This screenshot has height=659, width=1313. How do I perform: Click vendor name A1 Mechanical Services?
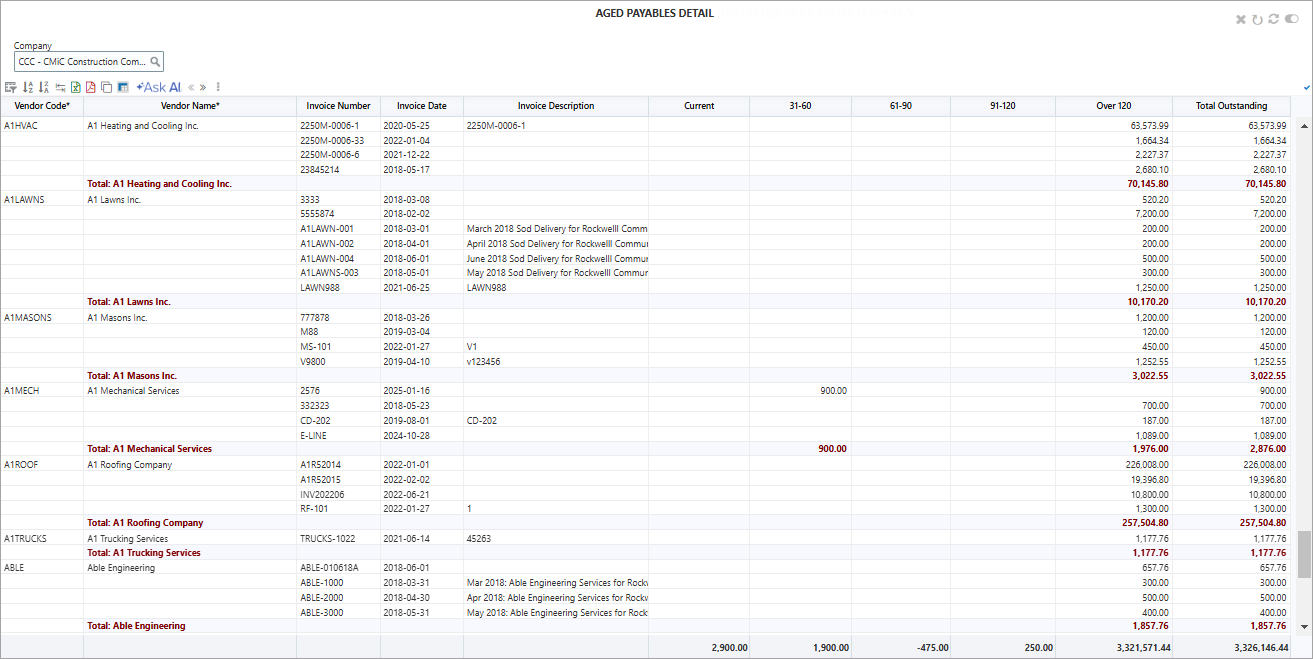133,391
